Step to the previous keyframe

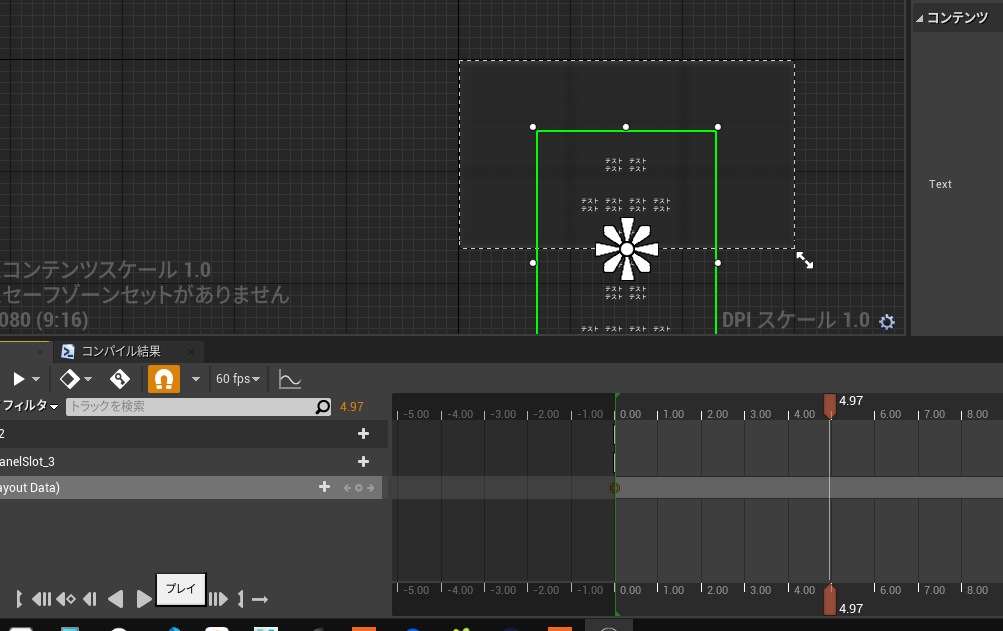coord(66,600)
